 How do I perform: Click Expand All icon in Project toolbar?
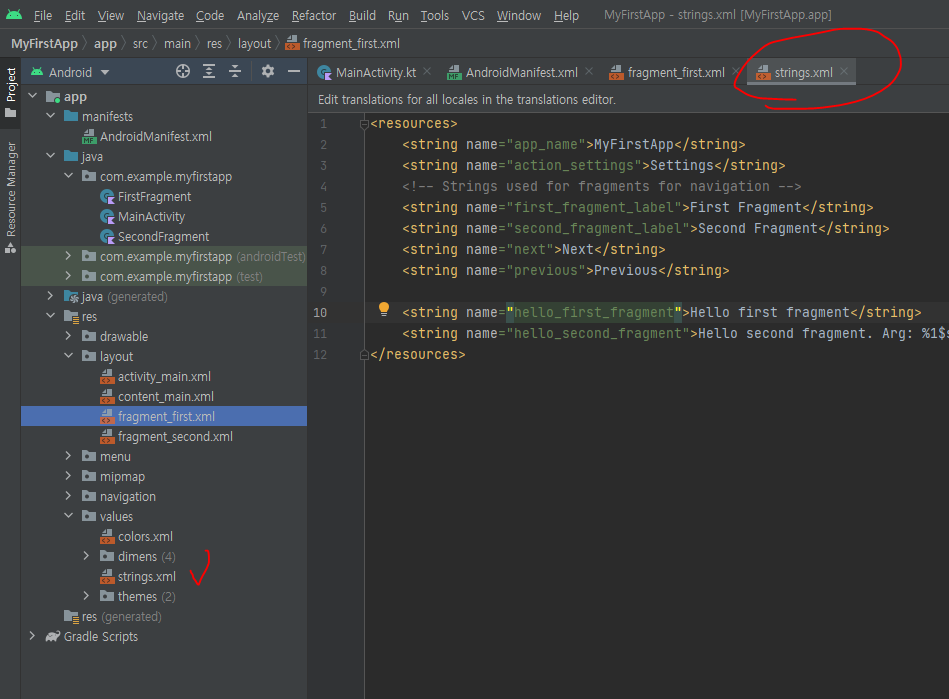point(209,71)
